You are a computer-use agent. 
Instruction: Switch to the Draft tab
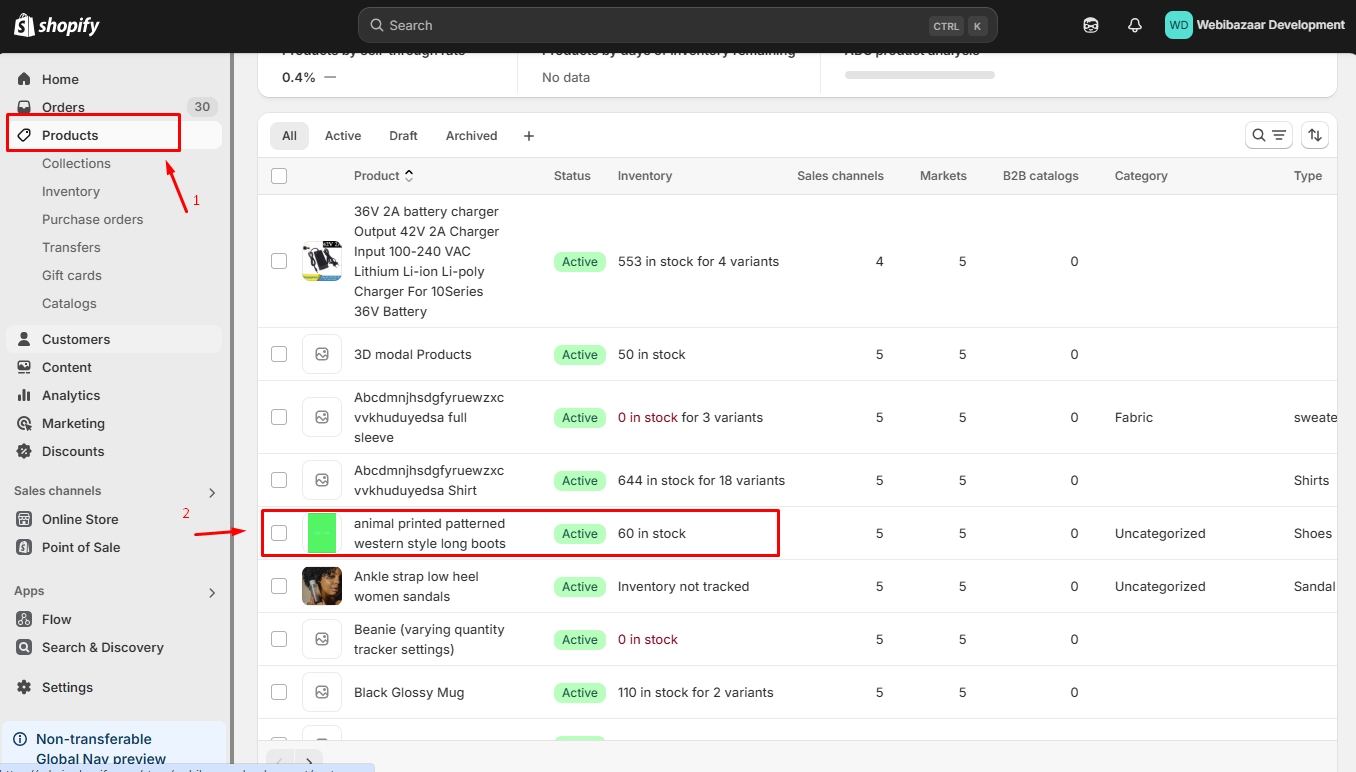click(x=403, y=136)
